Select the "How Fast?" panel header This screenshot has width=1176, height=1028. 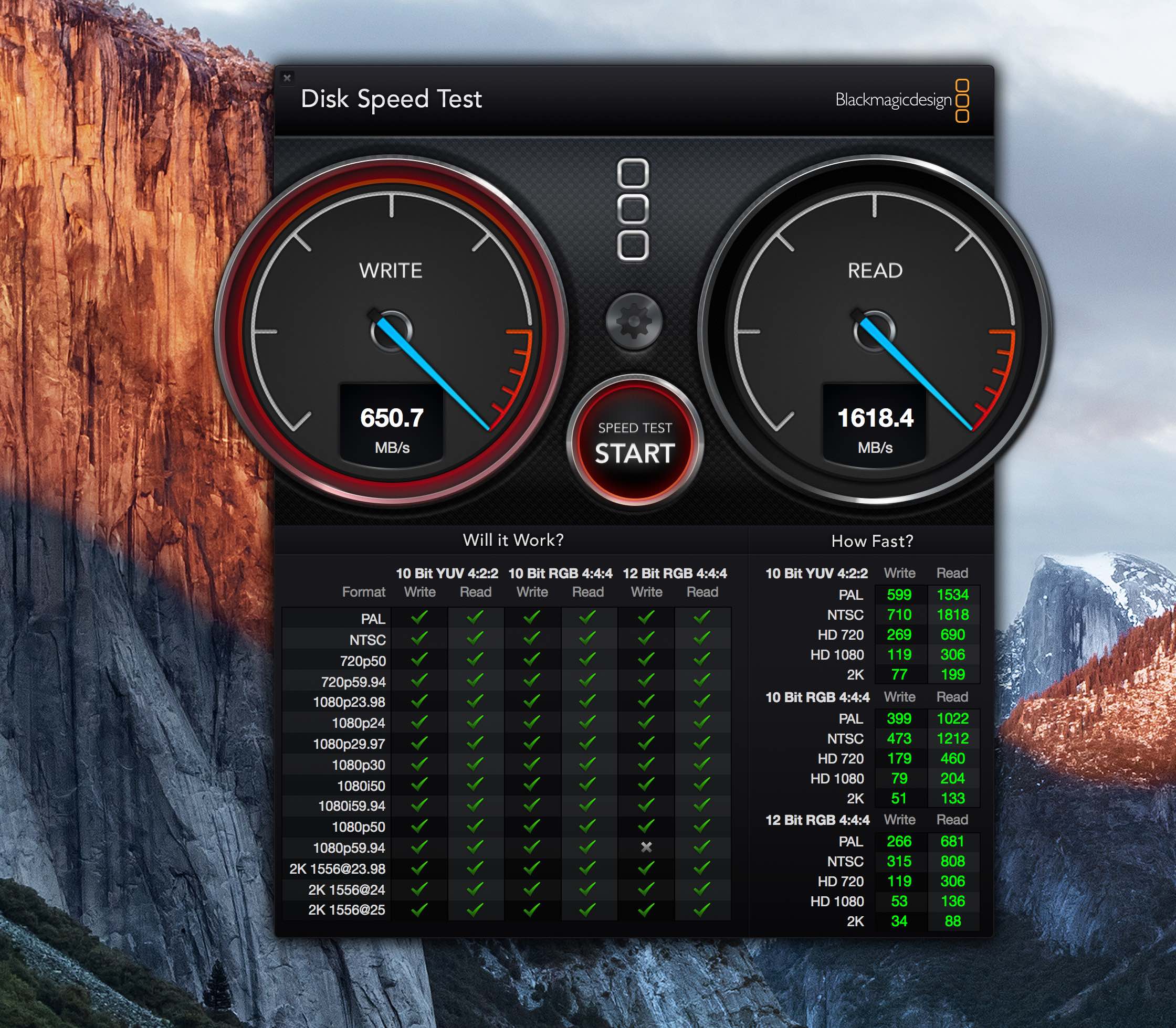tap(872, 541)
